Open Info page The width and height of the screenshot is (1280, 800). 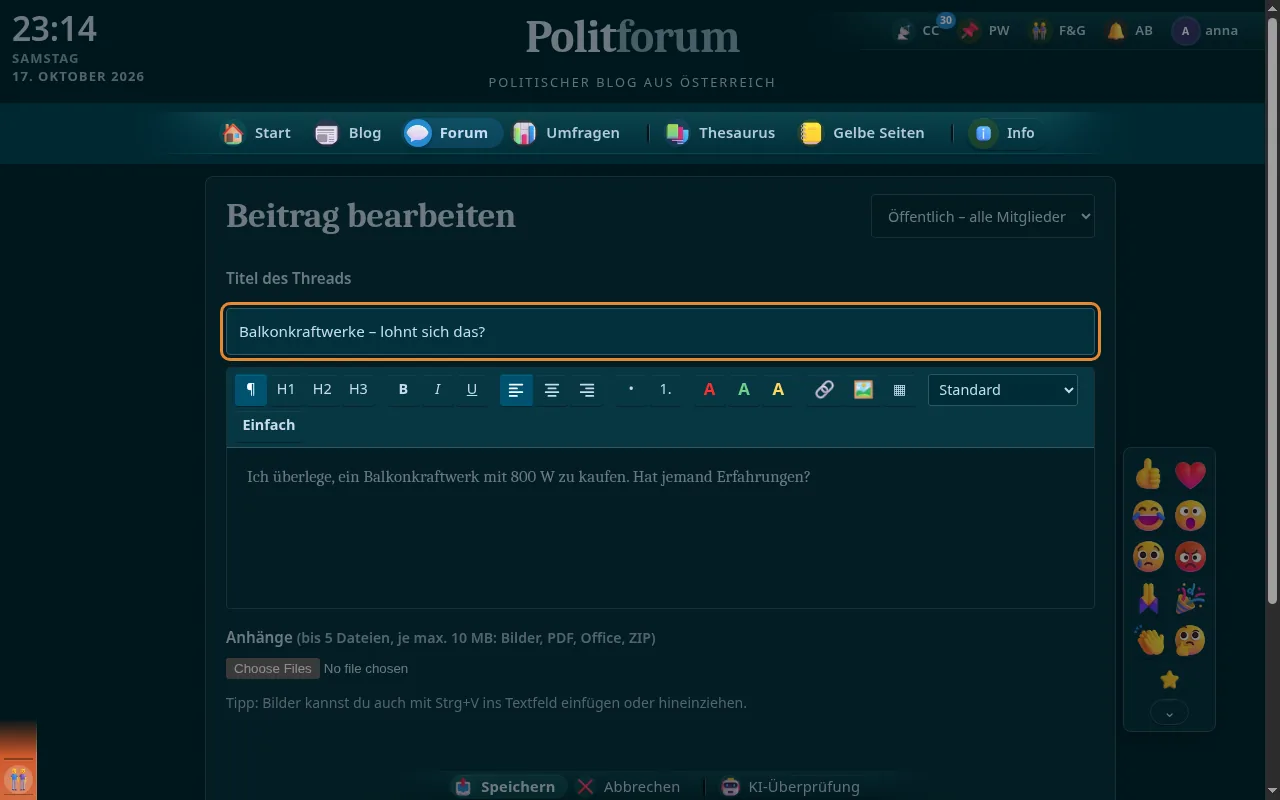click(1004, 133)
